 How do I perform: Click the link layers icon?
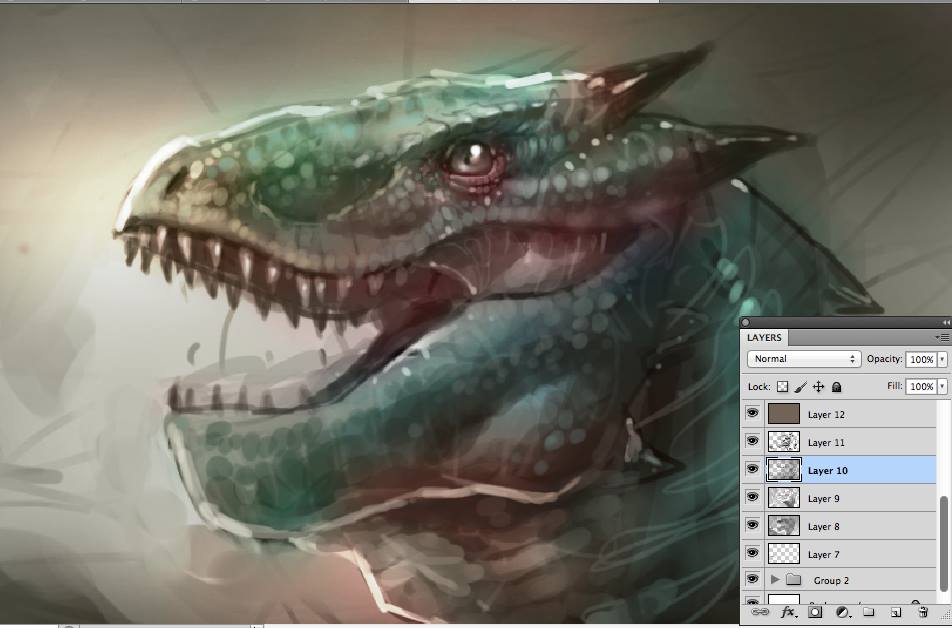(x=760, y=612)
